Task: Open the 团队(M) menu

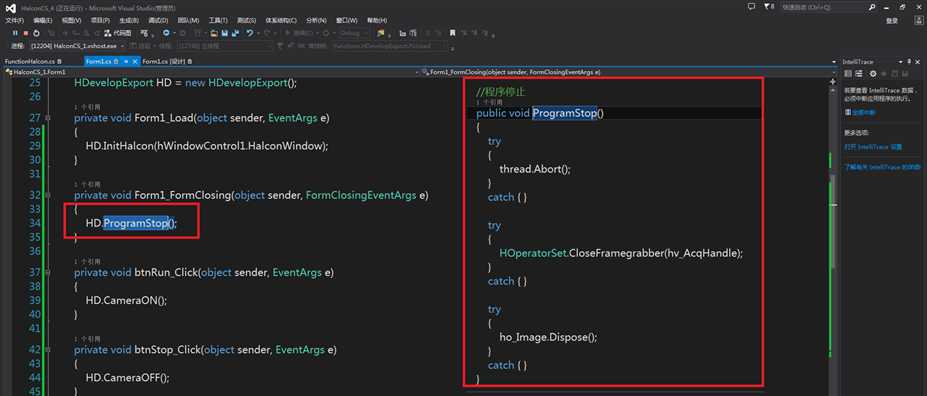Action: [188, 20]
